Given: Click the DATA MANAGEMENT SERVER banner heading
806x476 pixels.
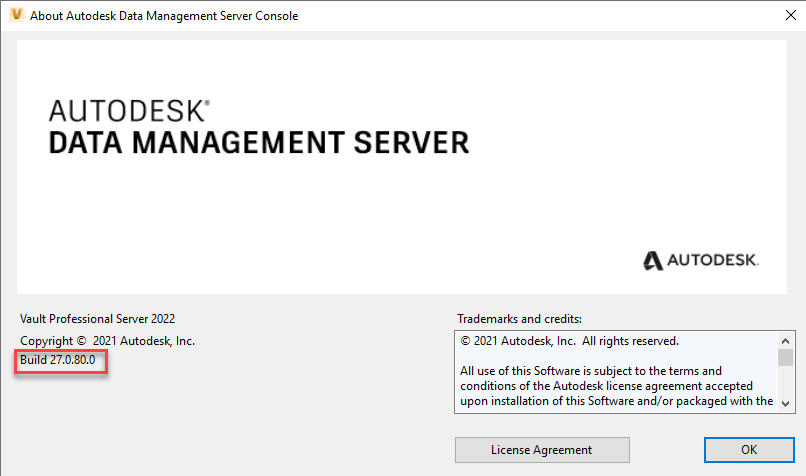Looking at the screenshot, I should [x=259, y=142].
